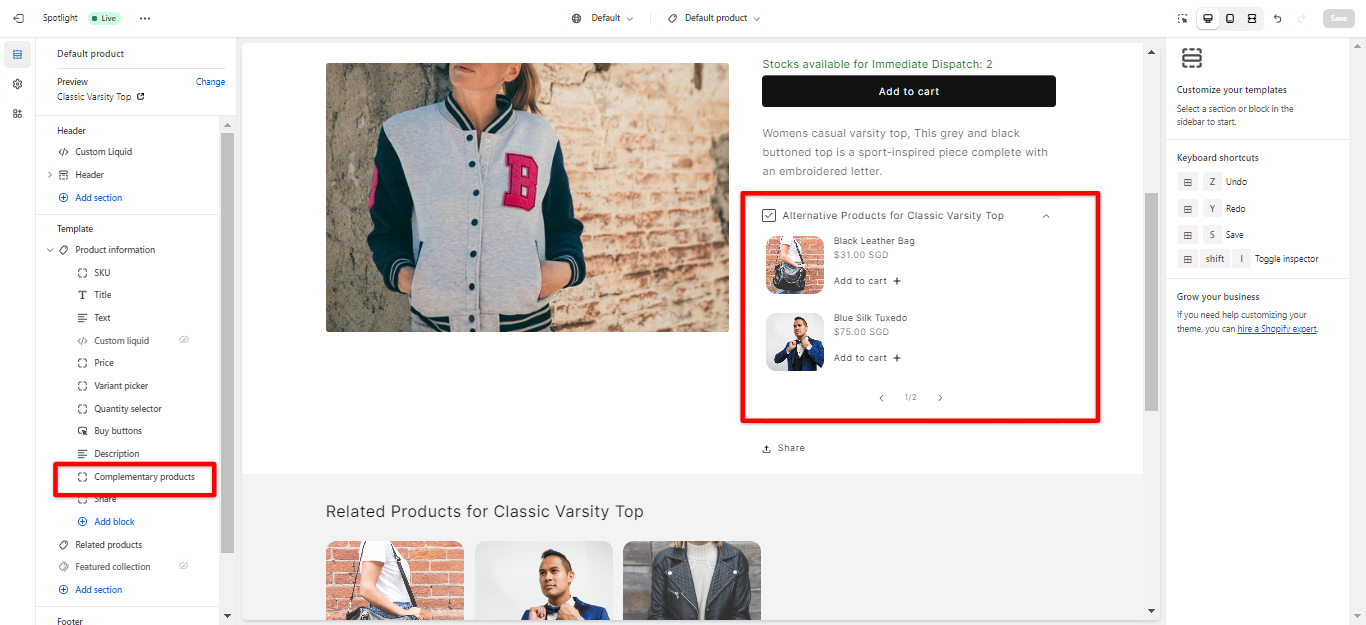Screen dimensions: 1366x625
Task: Open the App embeds icon in left rail
Action: point(17,113)
